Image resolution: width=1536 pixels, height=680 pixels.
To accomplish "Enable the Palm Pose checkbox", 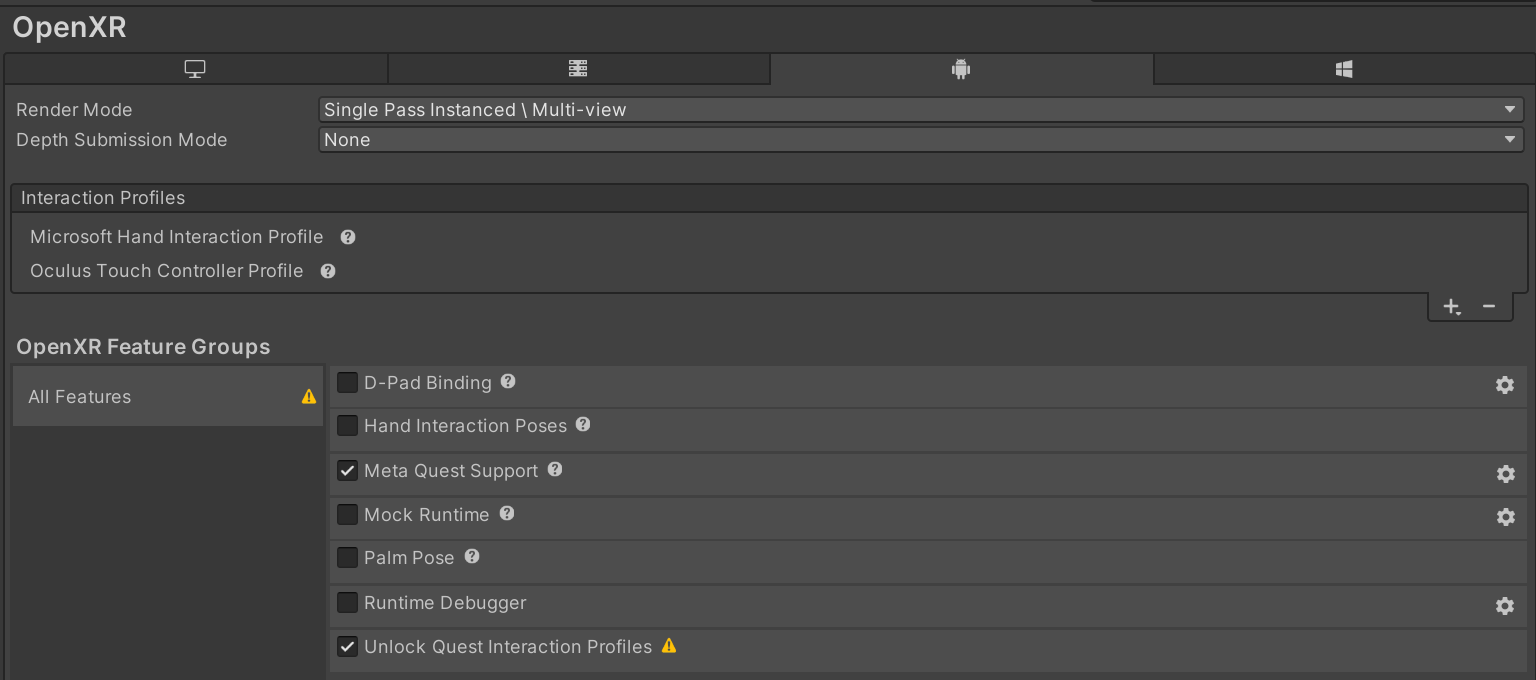I will click(347, 558).
